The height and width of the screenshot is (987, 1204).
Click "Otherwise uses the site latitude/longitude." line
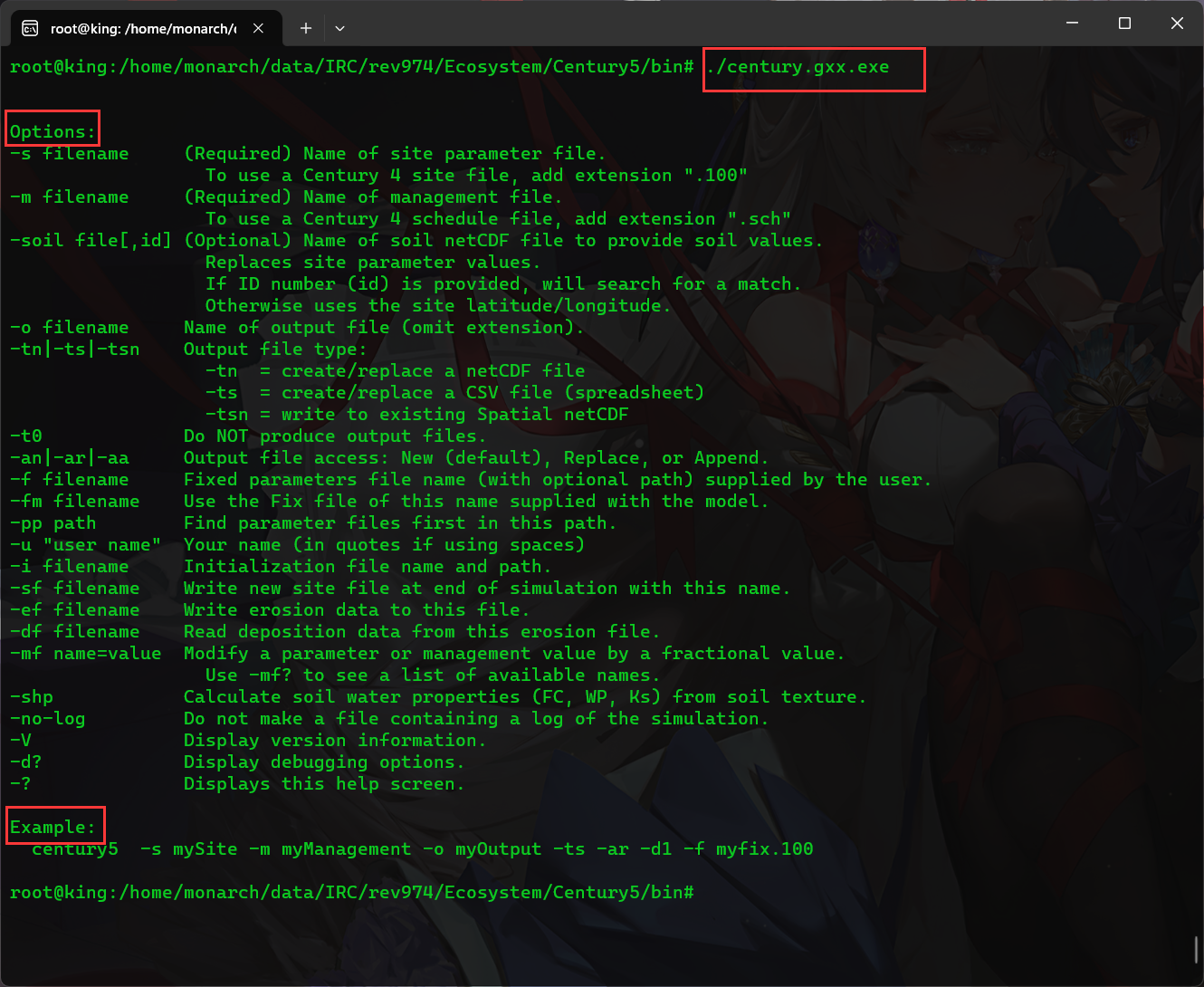pos(438,306)
